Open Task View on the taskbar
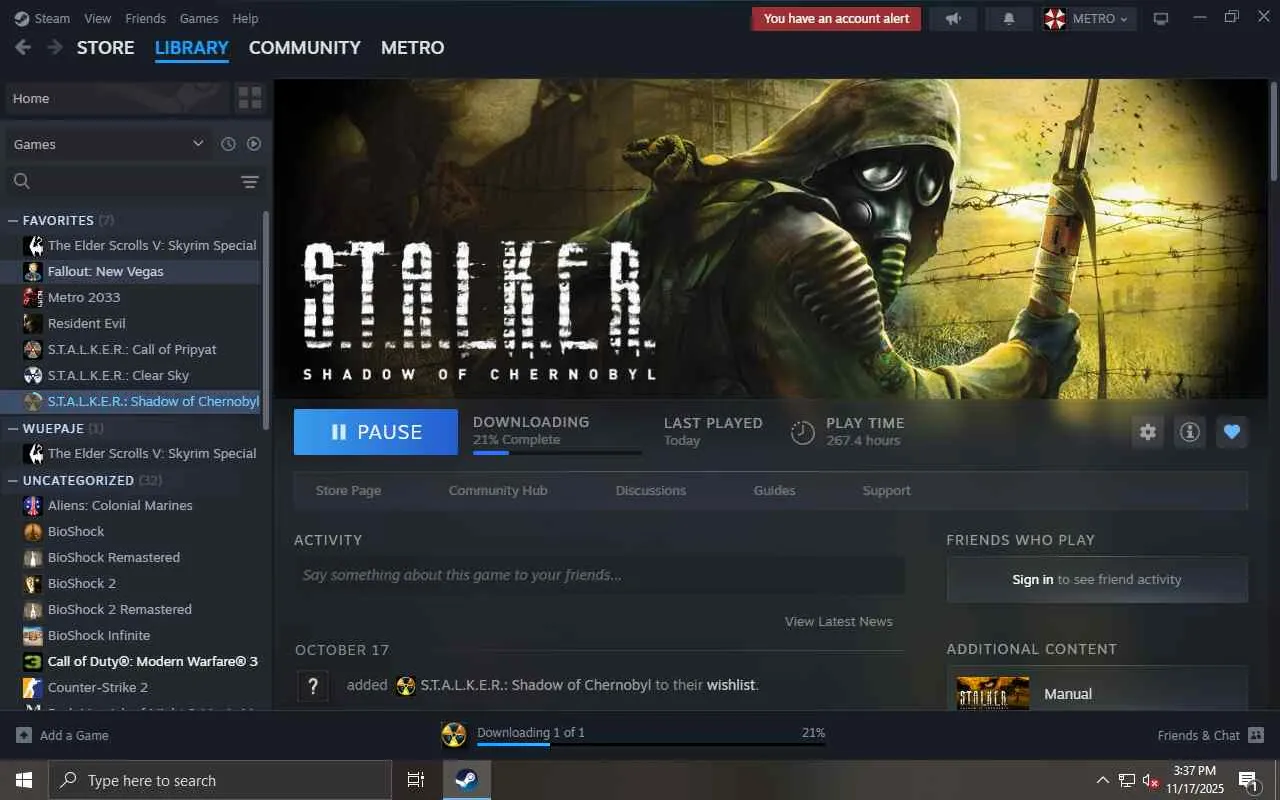Screen dimensions: 1280x800 (x=416, y=780)
